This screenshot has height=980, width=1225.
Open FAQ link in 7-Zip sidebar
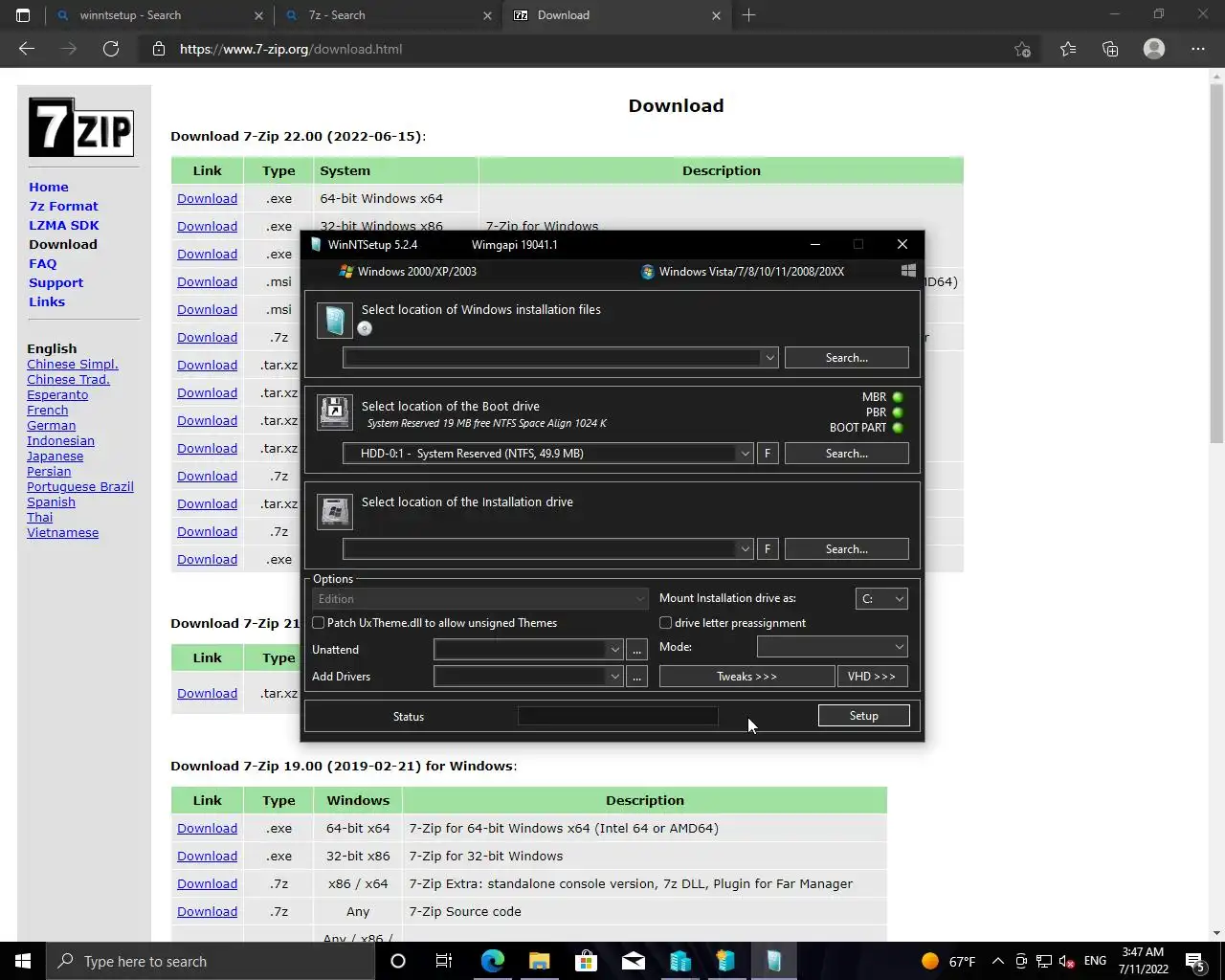(43, 263)
